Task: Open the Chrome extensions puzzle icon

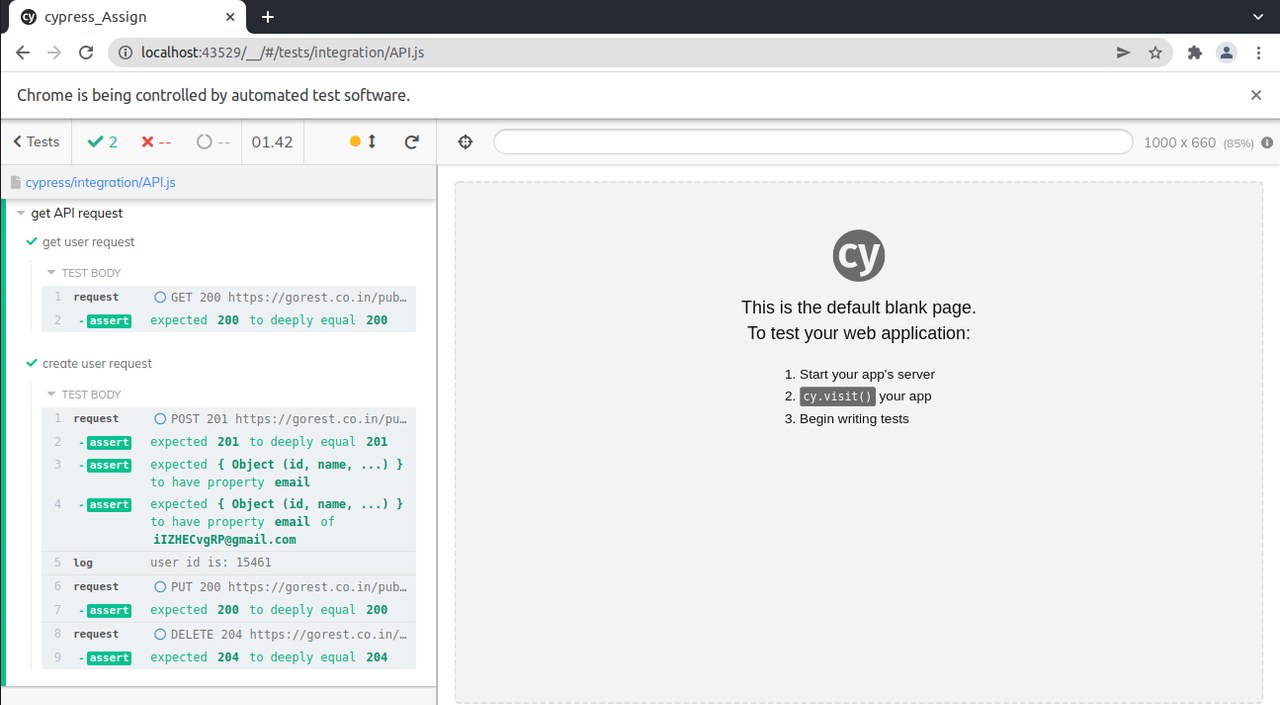Action: coord(1194,52)
